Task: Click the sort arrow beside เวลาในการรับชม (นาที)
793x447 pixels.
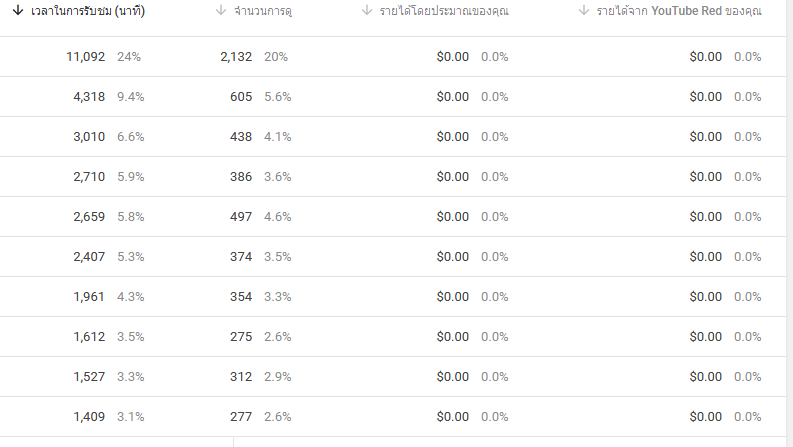Action: tap(18, 12)
